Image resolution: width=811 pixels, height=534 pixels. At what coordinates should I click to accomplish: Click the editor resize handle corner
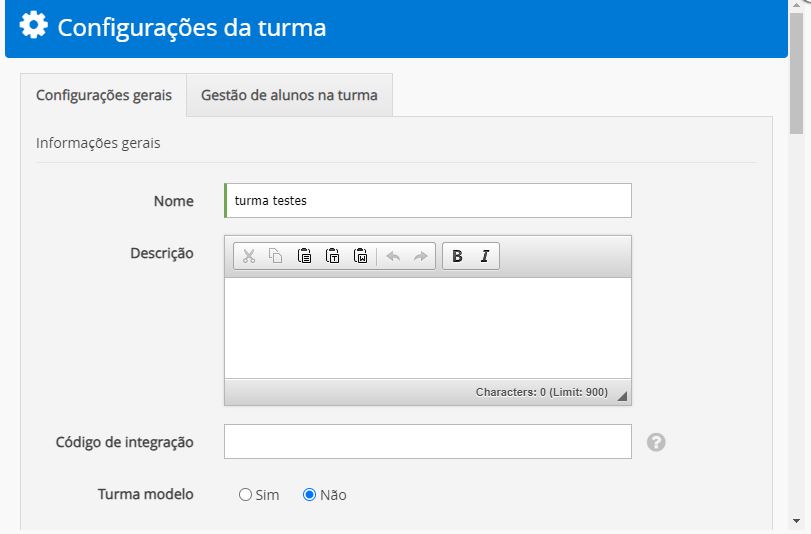(623, 396)
